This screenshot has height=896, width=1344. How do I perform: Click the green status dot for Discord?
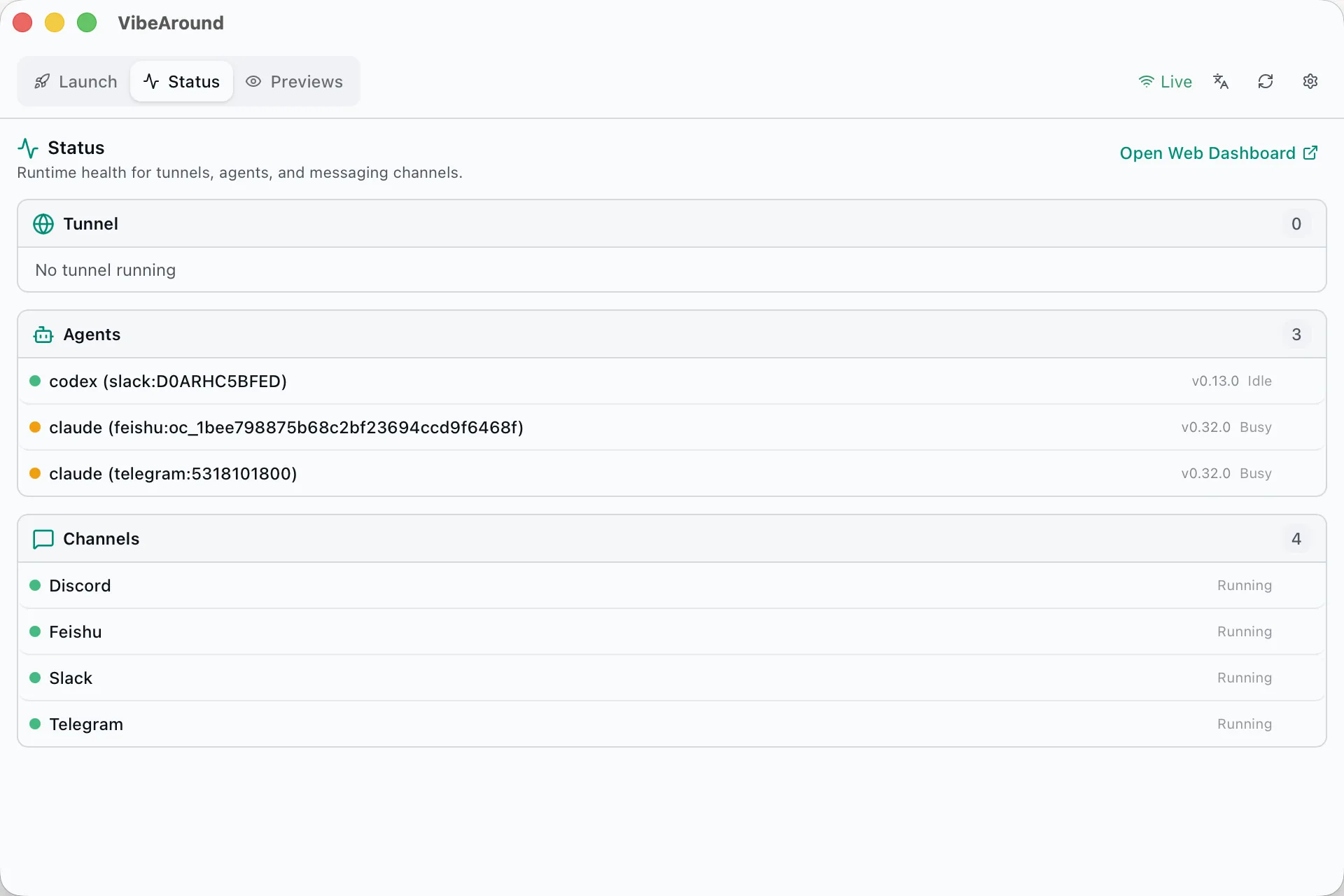pos(35,586)
